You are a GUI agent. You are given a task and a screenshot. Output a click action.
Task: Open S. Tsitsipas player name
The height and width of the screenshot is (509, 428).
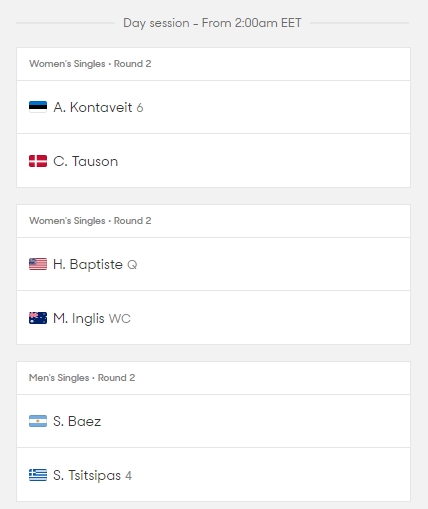pos(87,475)
